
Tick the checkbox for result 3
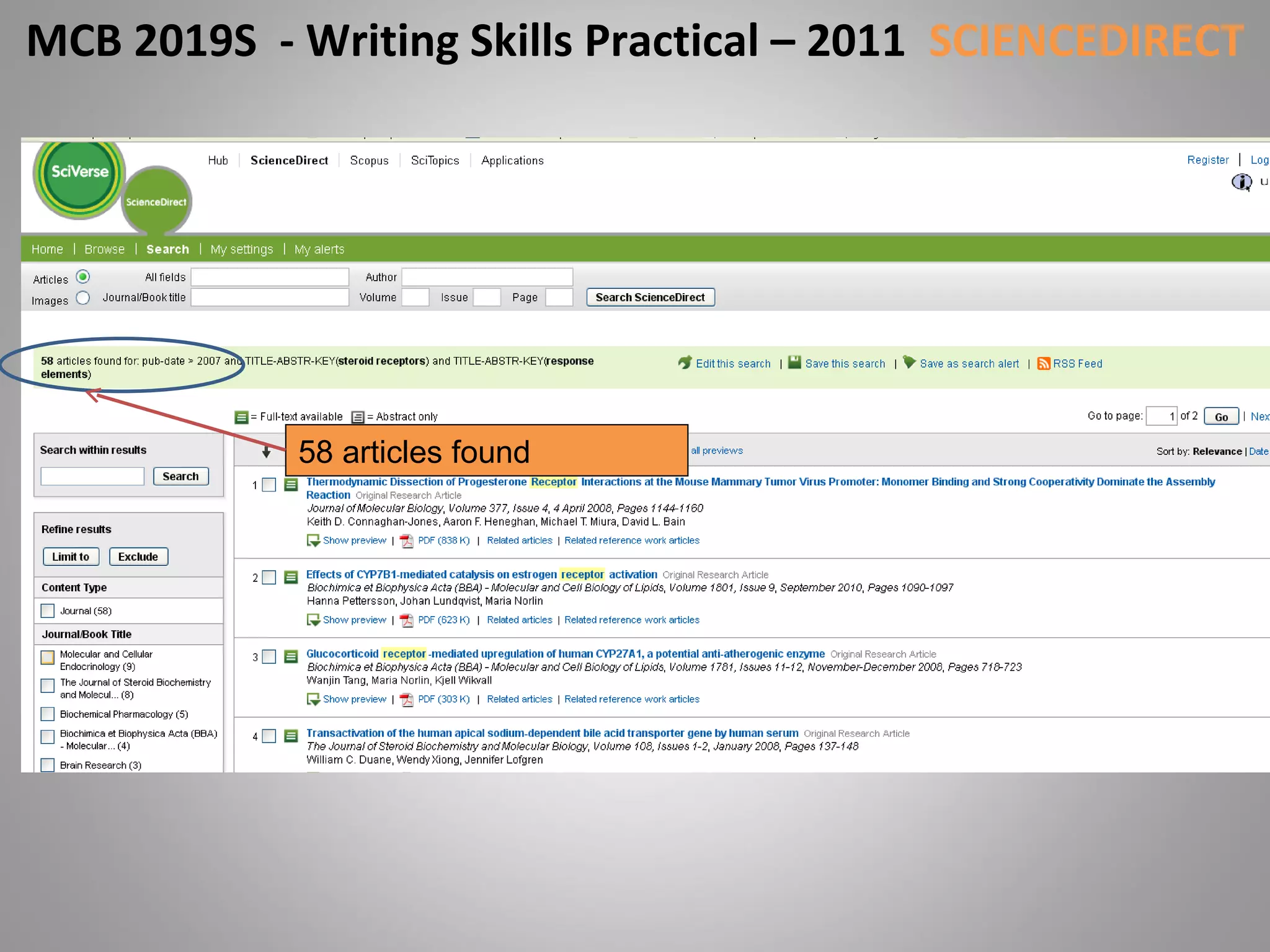(x=269, y=656)
